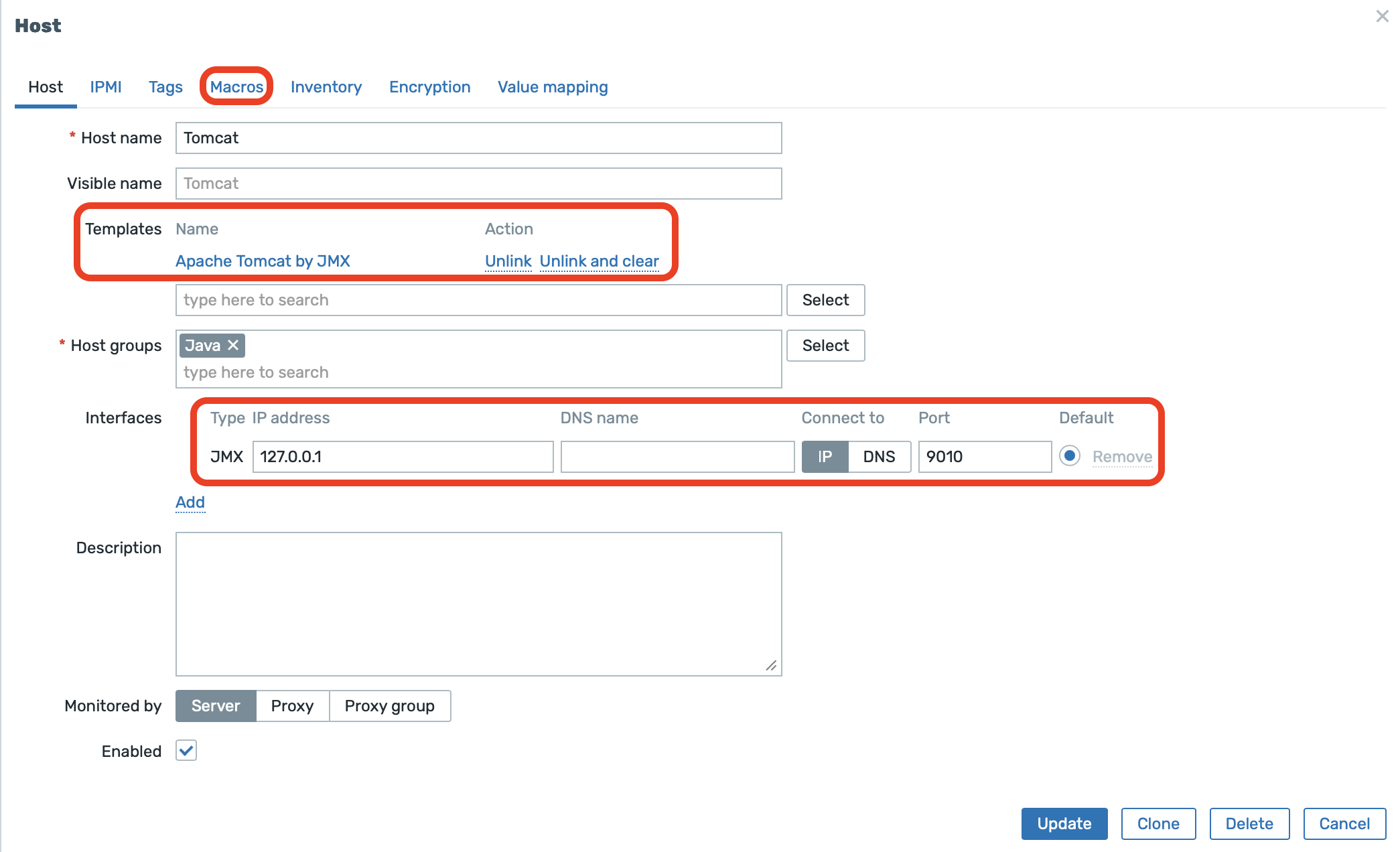Click Unlink and clear template link
Screen dimensions: 1400x852
(599, 261)
